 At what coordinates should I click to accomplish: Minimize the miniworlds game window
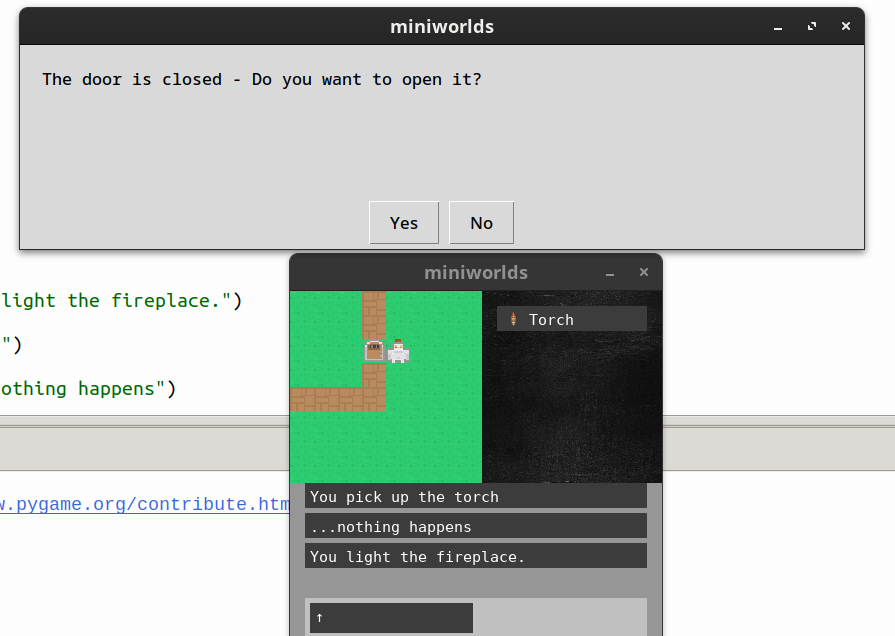coord(610,273)
